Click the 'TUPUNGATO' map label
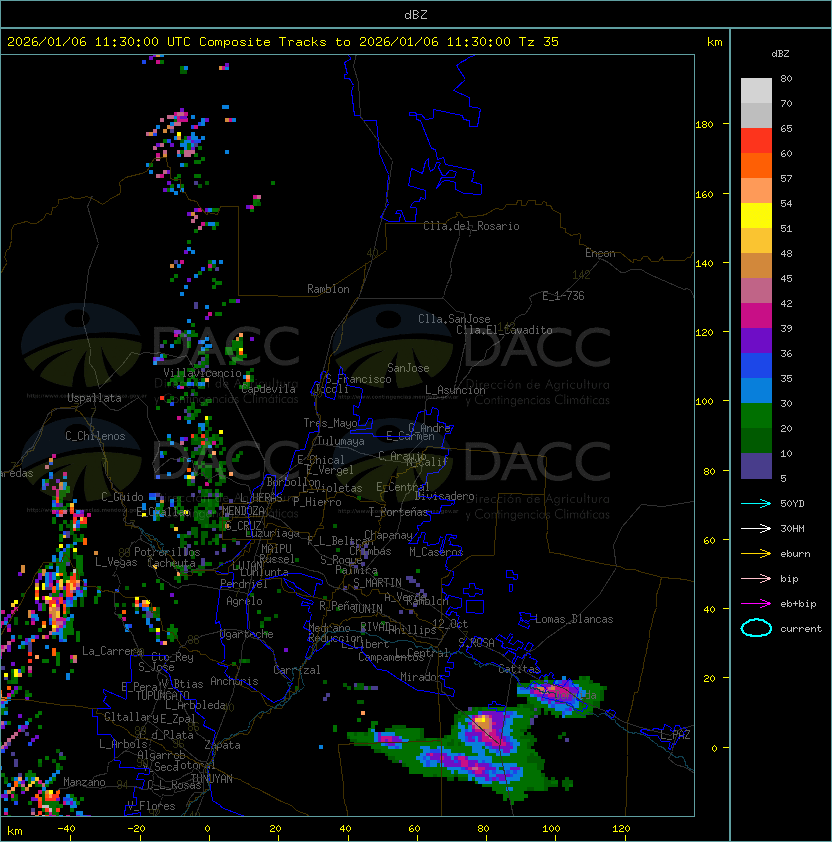 (162, 695)
